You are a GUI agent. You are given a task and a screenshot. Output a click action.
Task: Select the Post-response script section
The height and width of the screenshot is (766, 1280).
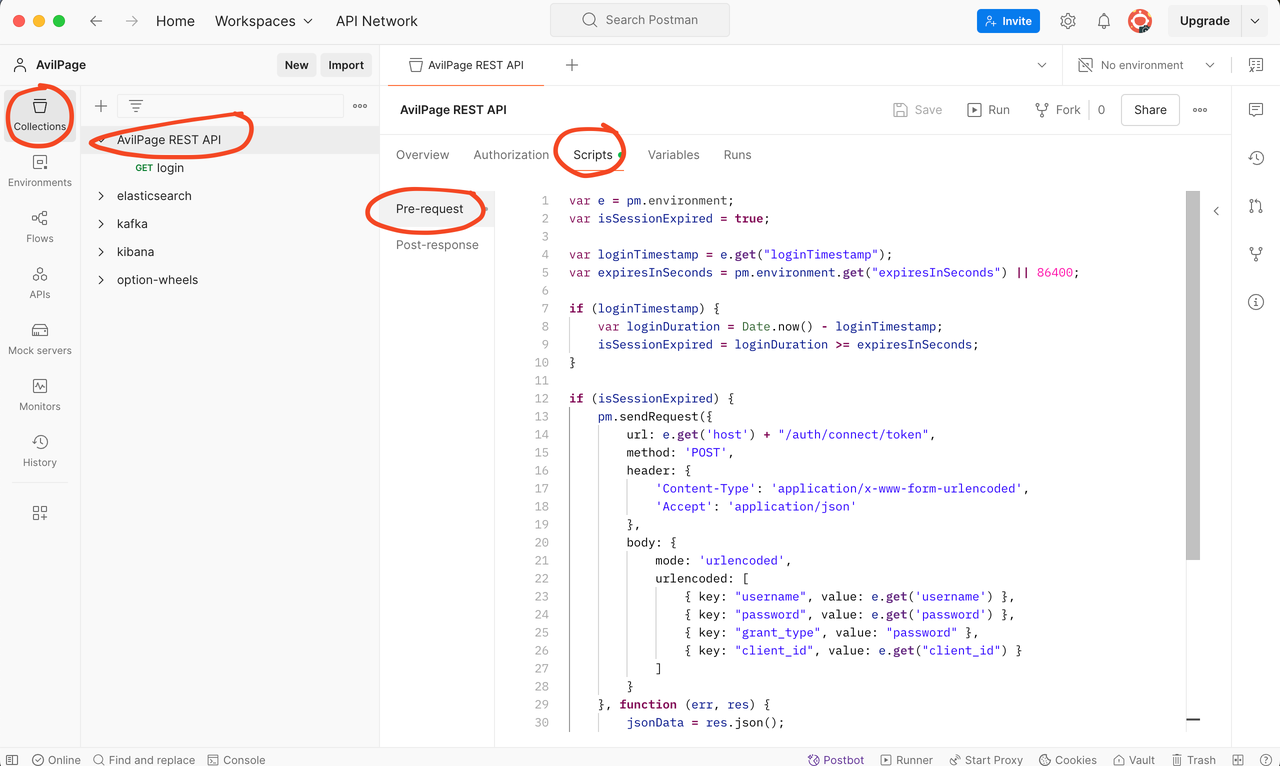[437, 245]
